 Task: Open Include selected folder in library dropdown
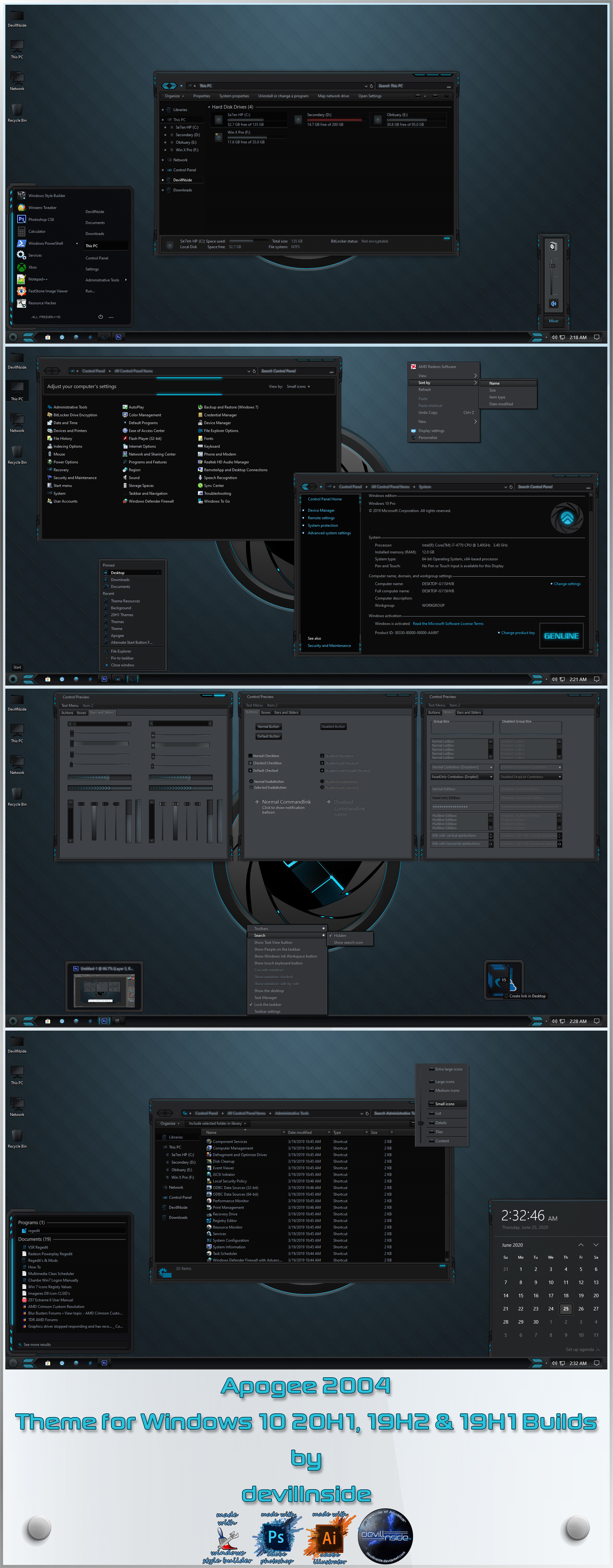click(218, 1124)
